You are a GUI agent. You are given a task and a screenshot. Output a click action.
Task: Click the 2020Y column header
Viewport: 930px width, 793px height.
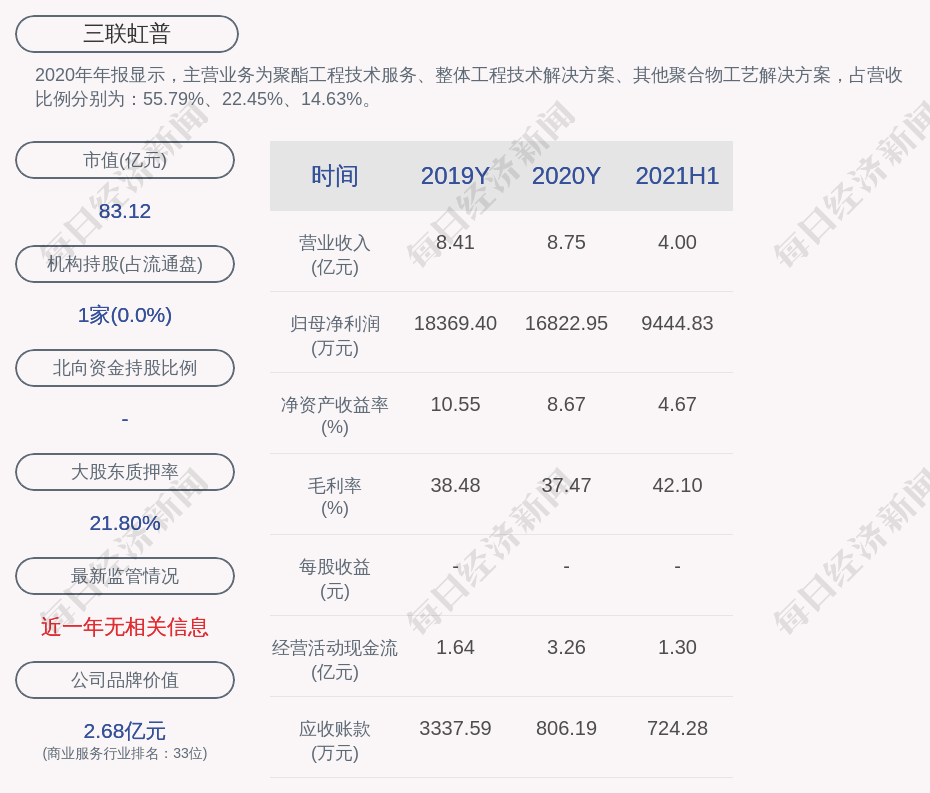[x=566, y=176]
